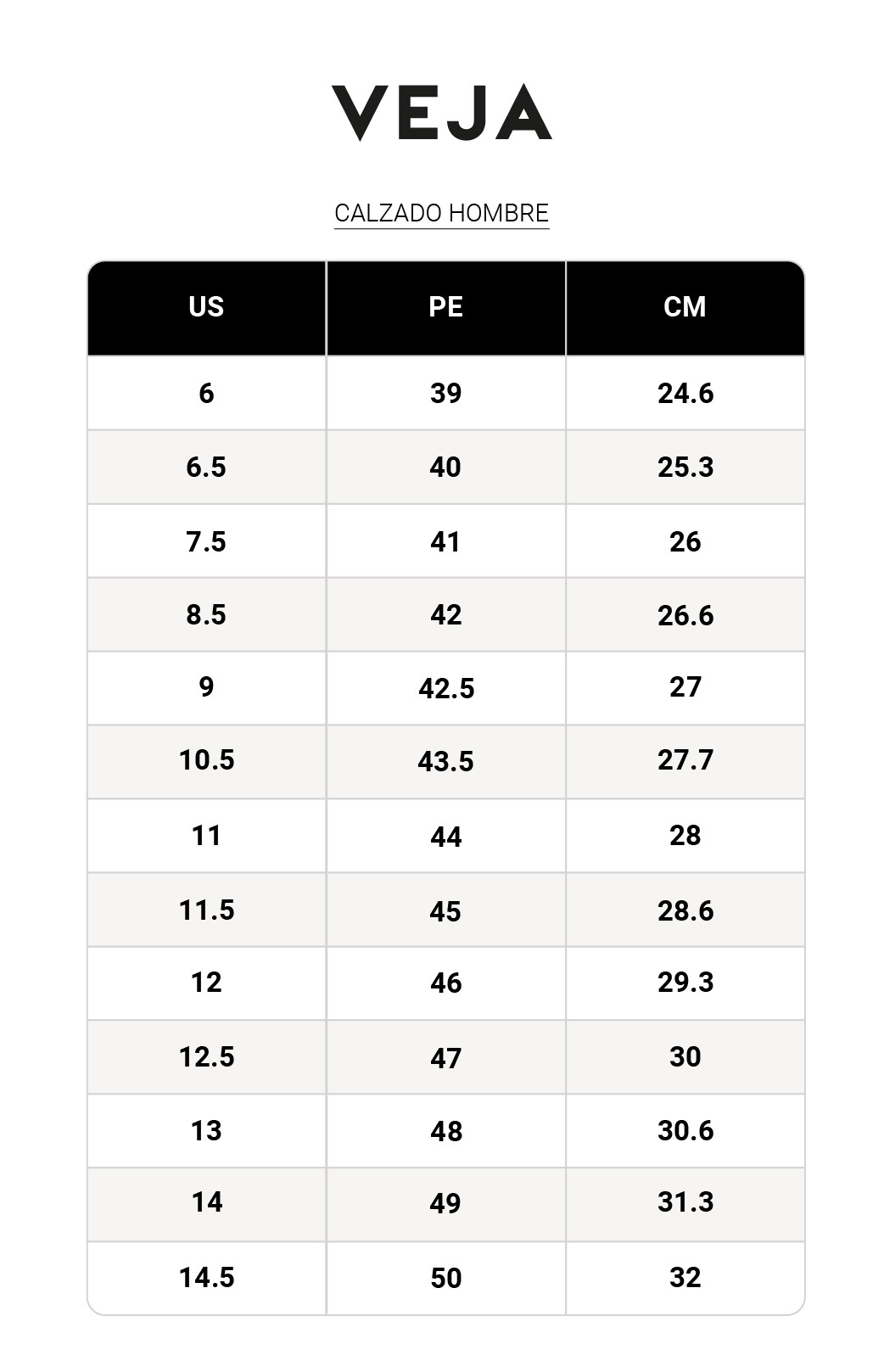Screen dimensions: 884x1372
Task: Select US size 14 cell
Action: (206, 1202)
